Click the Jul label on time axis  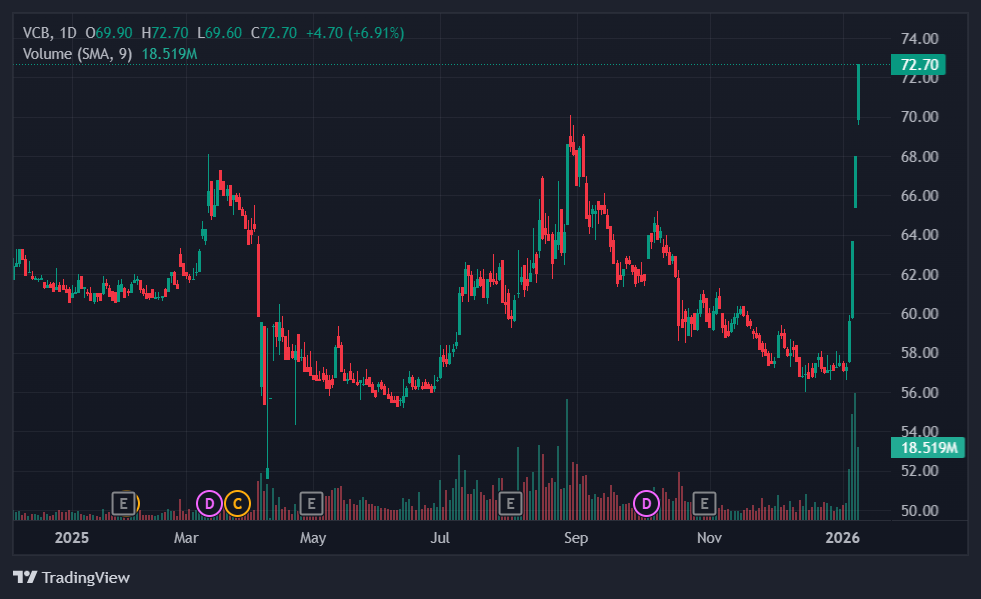click(x=440, y=539)
